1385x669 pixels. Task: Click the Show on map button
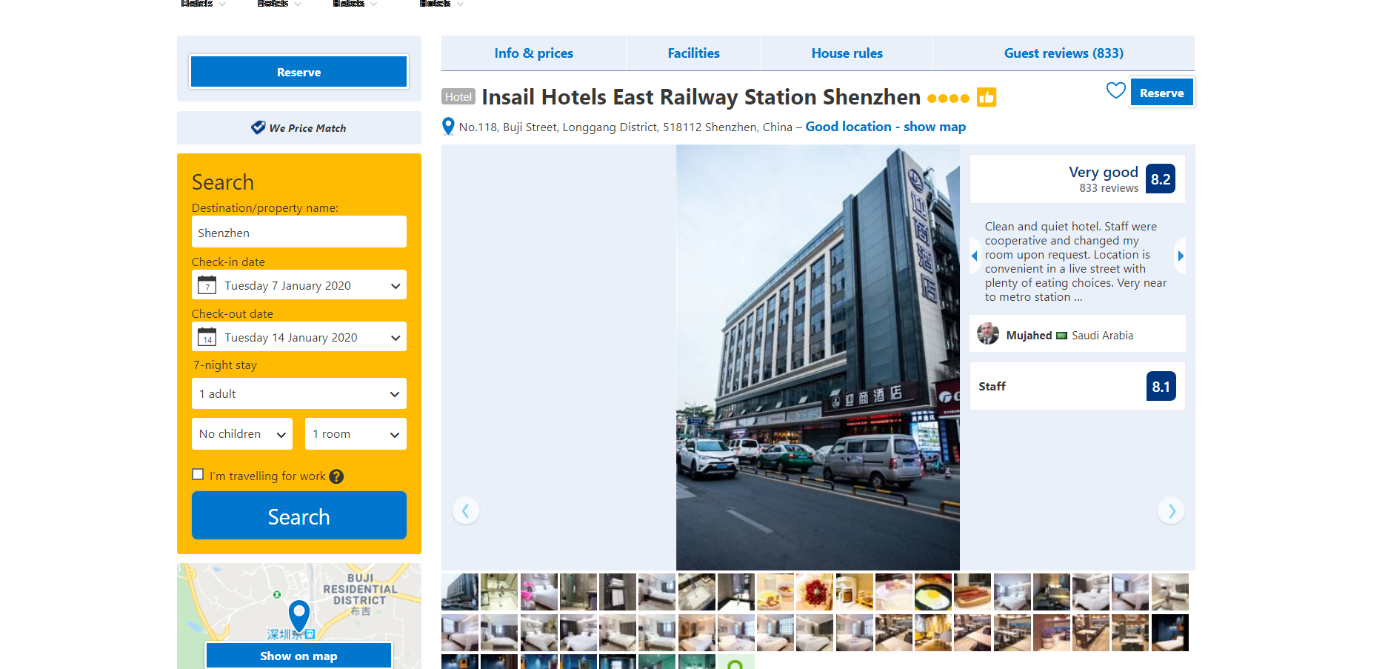(x=299, y=656)
